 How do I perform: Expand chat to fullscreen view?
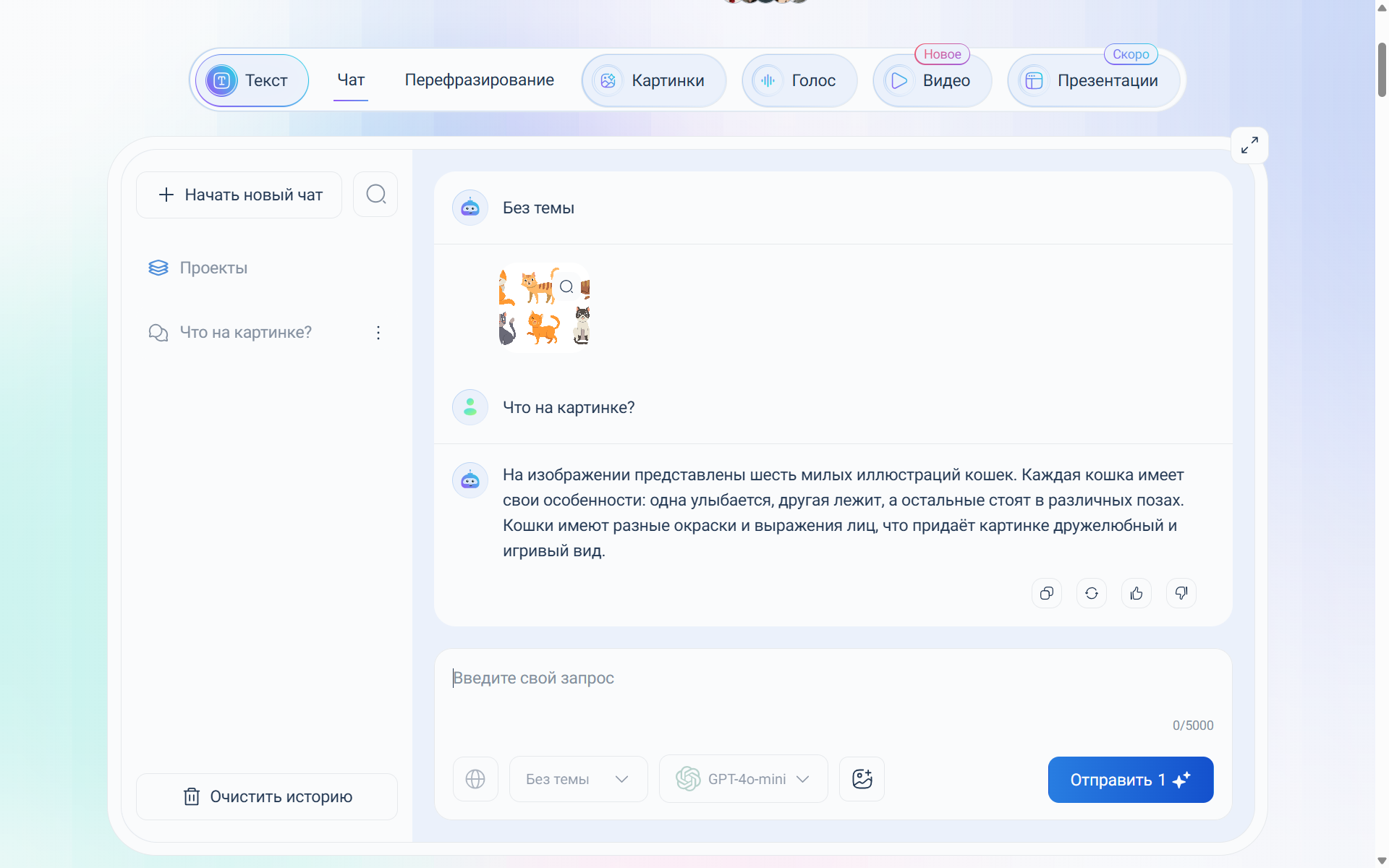[1249, 145]
